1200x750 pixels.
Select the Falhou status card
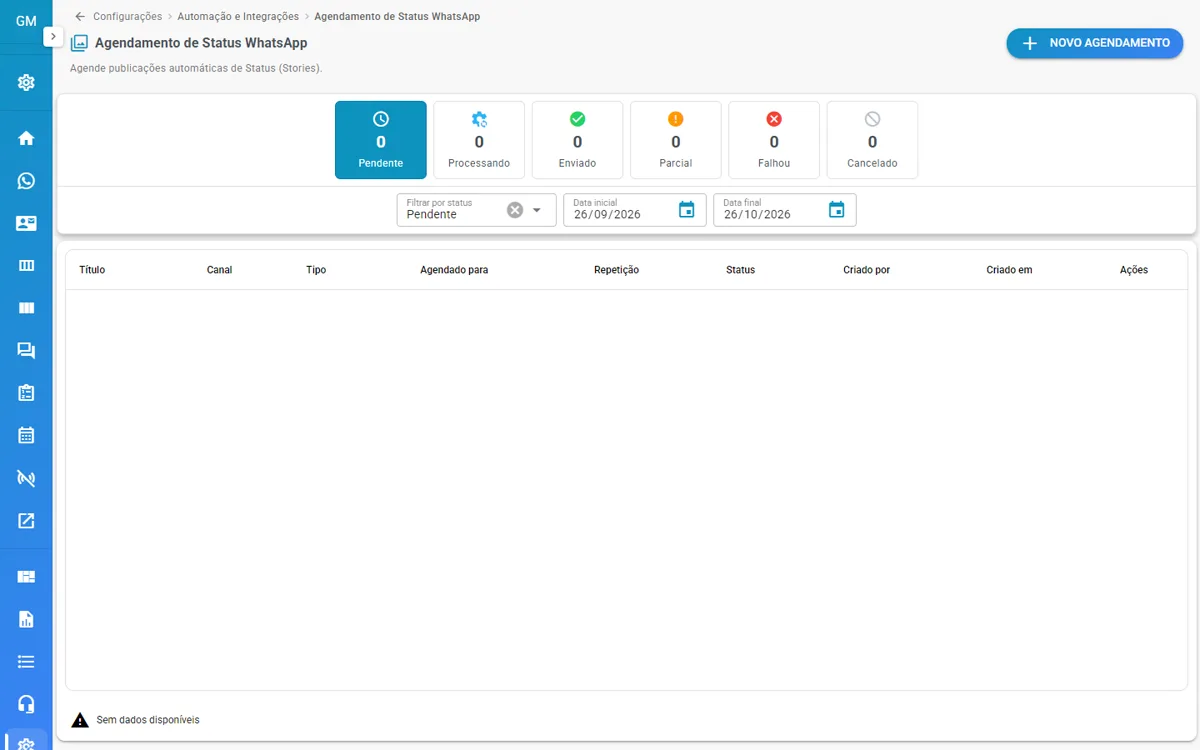click(774, 140)
